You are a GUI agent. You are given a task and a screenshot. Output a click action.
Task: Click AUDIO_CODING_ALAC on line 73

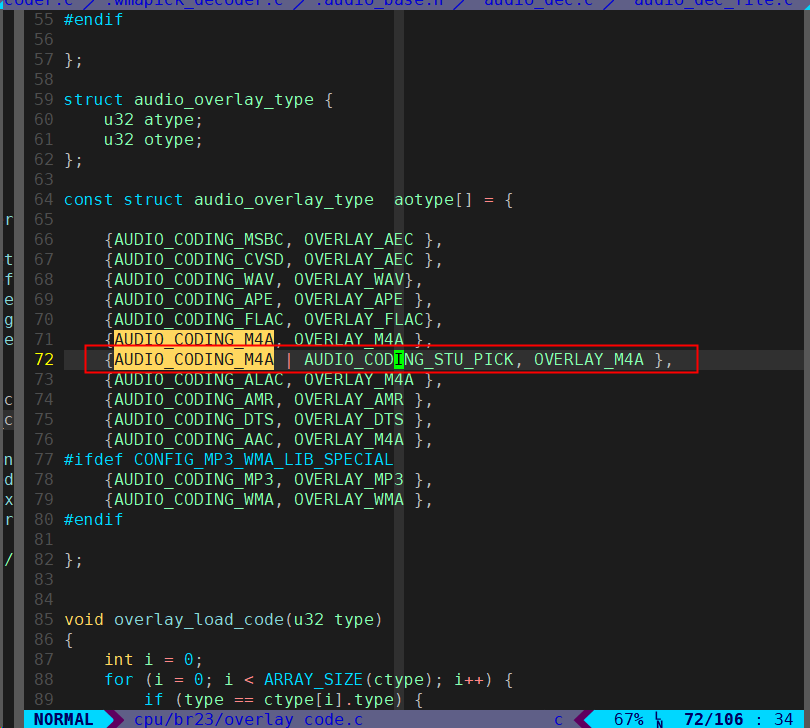(199, 380)
